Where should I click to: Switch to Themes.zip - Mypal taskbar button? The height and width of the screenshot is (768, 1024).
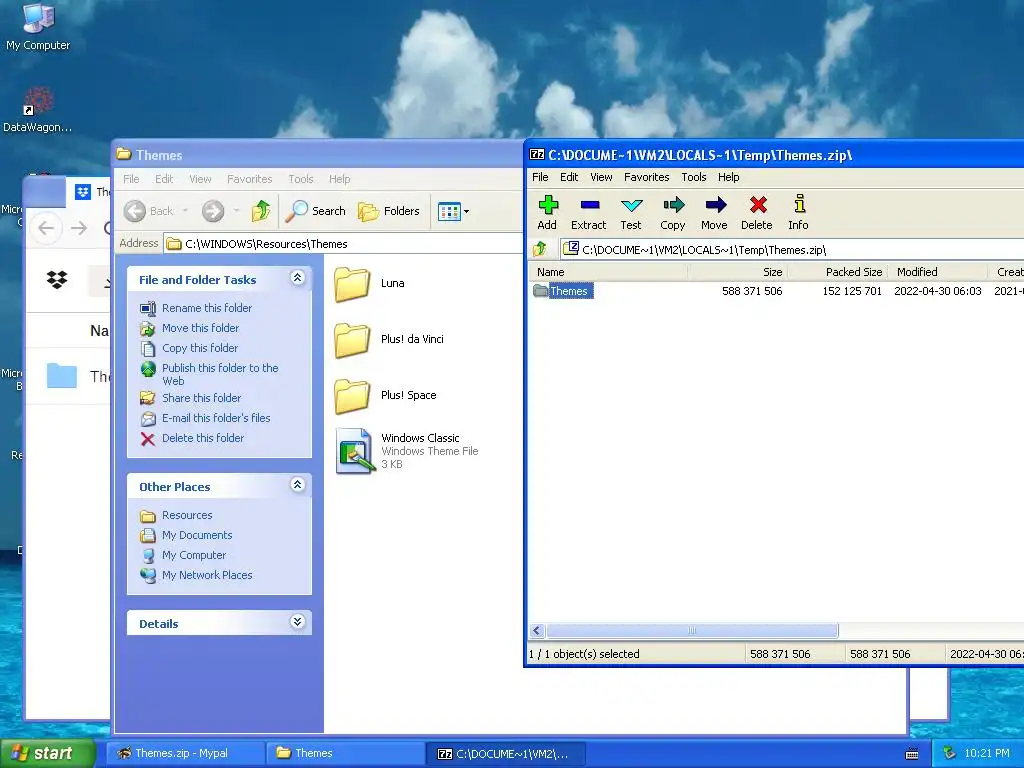click(x=185, y=753)
